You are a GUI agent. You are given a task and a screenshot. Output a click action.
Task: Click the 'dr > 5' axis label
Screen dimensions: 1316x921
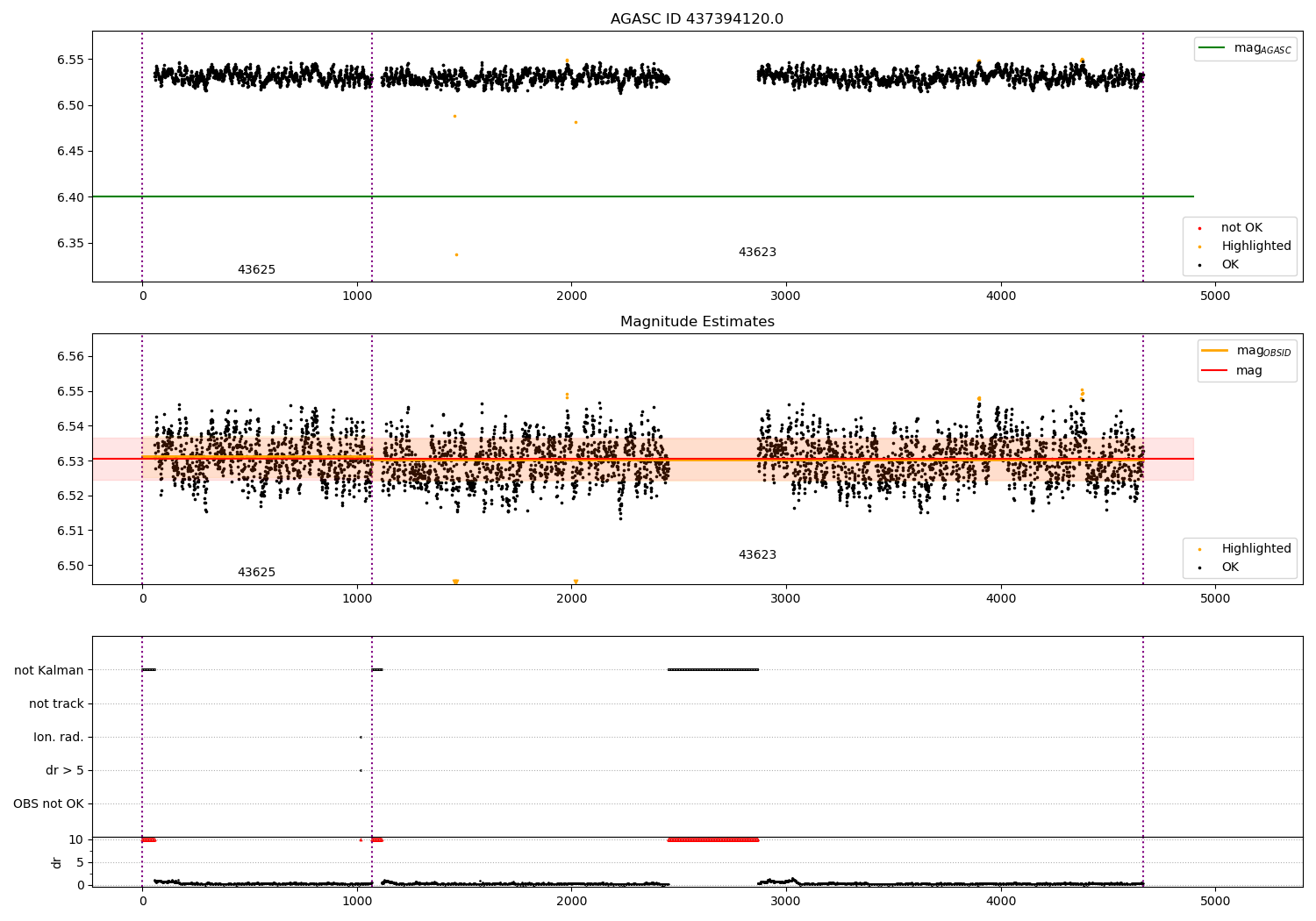pos(65,770)
